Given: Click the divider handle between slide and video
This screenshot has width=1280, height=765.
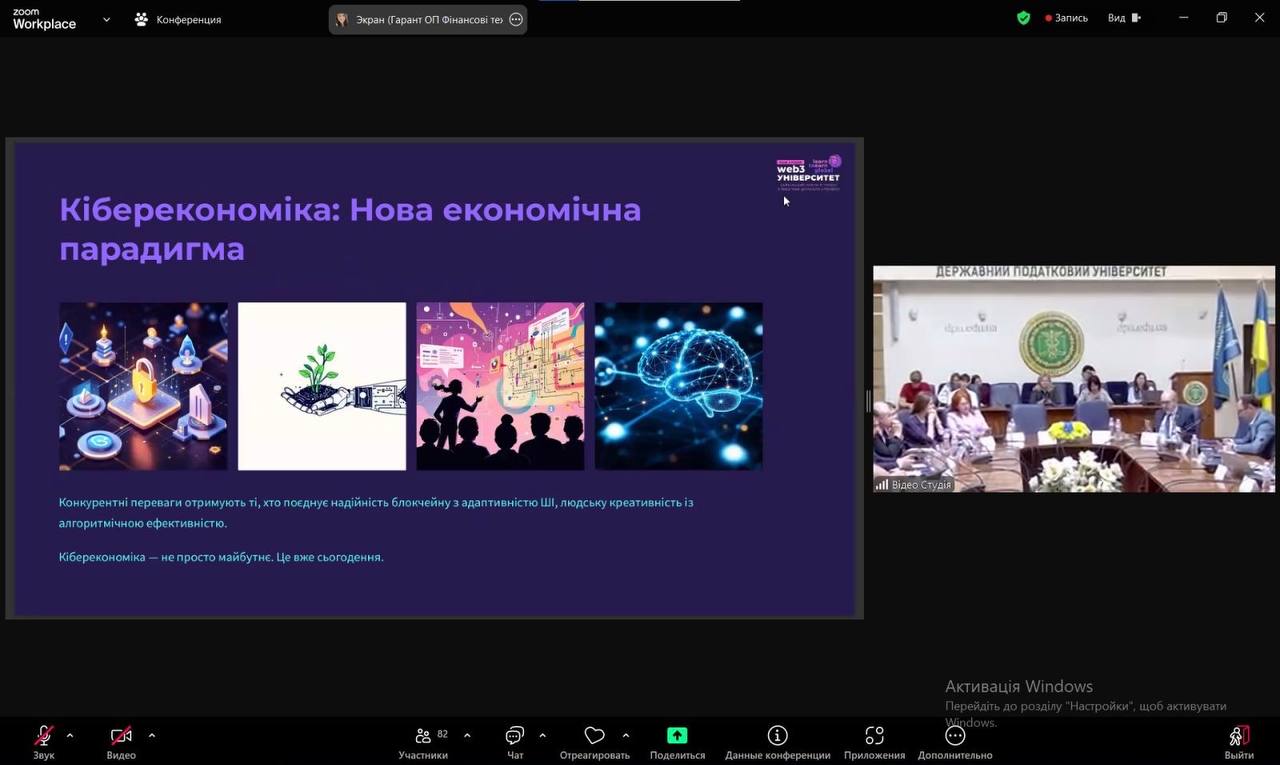Looking at the screenshot, I should tap(868, 400).
